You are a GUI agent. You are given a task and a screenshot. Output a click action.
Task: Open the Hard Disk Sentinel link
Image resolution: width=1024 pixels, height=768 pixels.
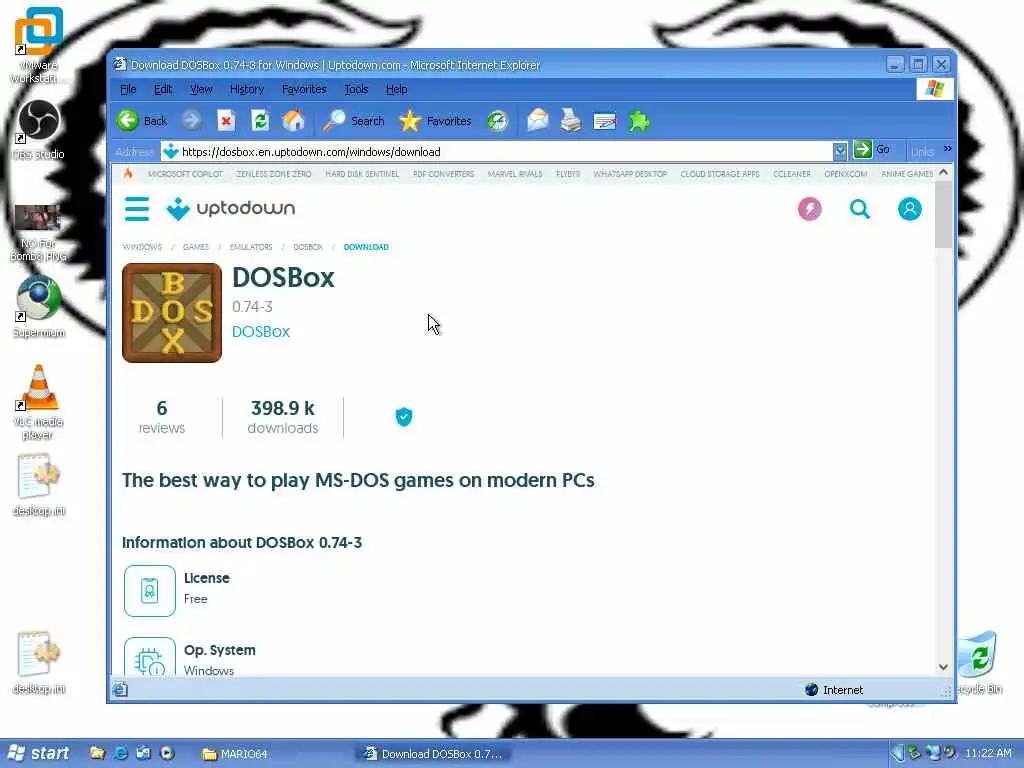click(x=362, y=174)
